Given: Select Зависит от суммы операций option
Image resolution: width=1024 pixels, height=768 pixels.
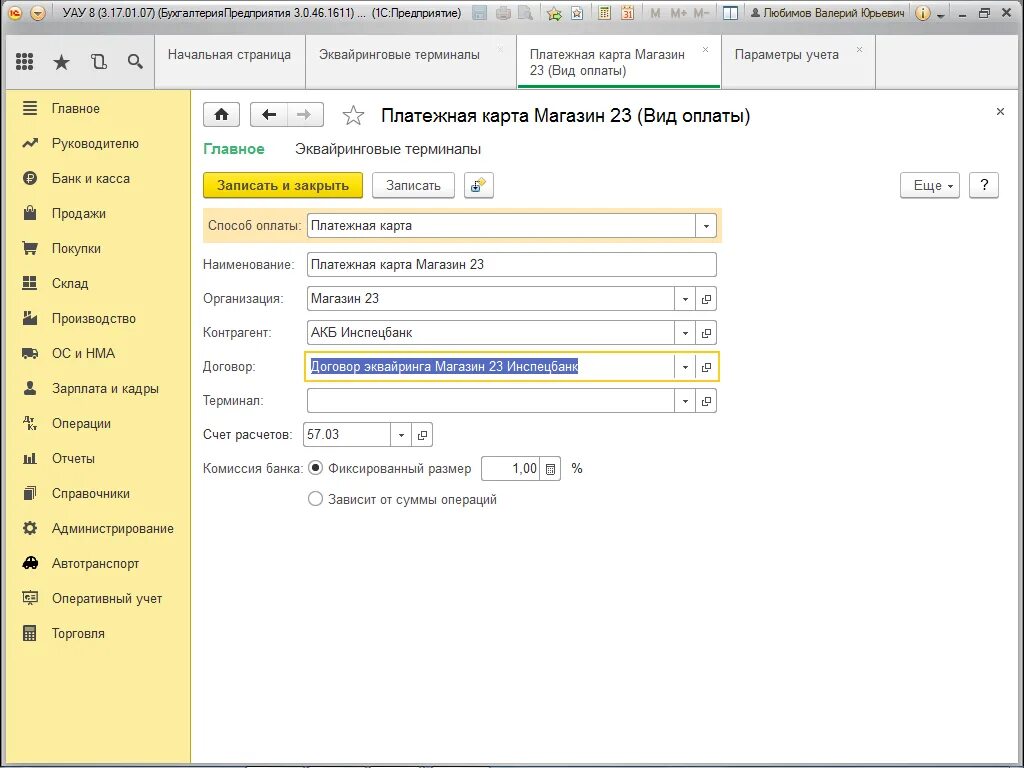Looking at the screenshot, I should 315,499.
